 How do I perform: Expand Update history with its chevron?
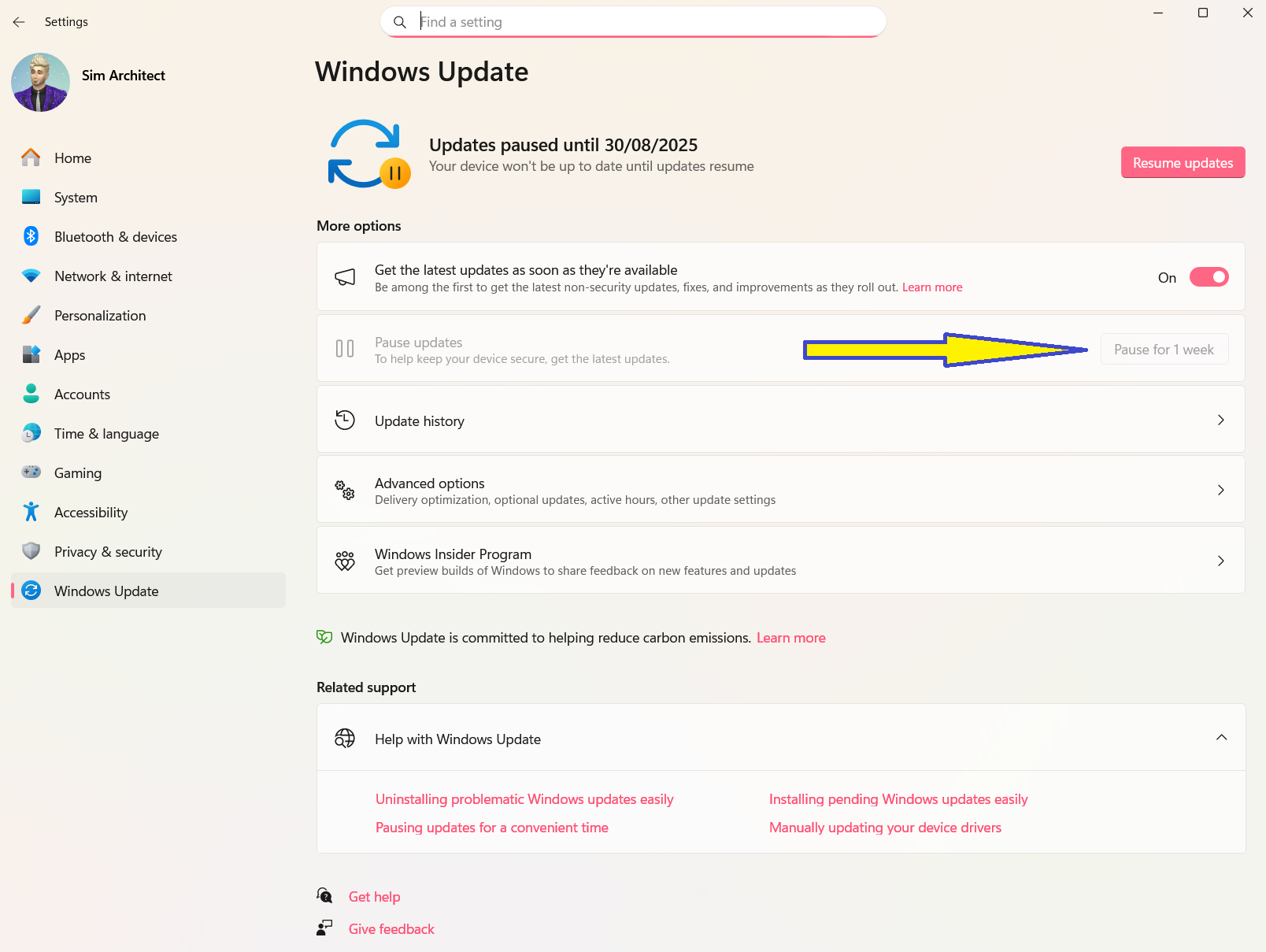tap(1221, 420)
